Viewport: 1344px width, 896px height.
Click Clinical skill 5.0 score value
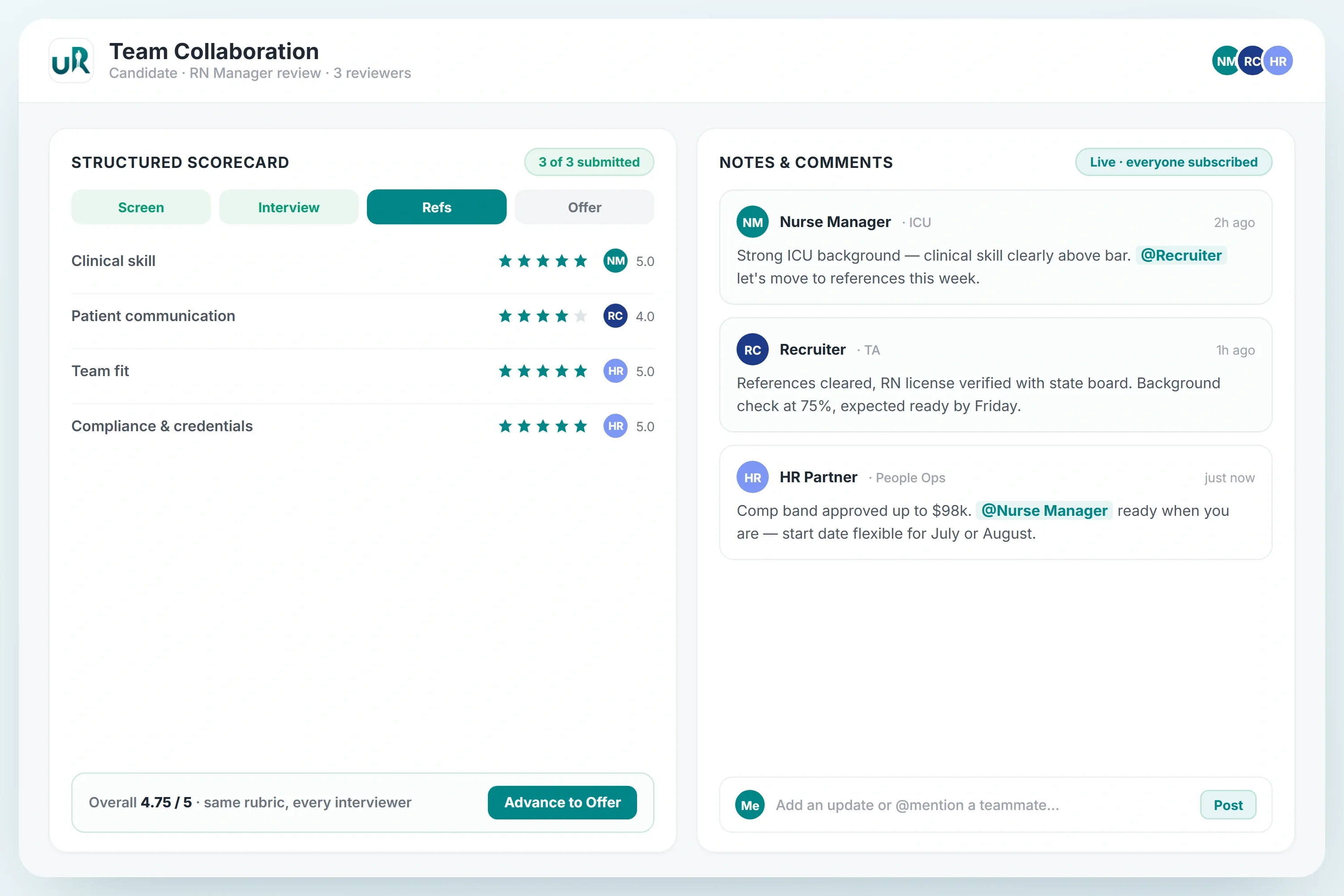645,261
